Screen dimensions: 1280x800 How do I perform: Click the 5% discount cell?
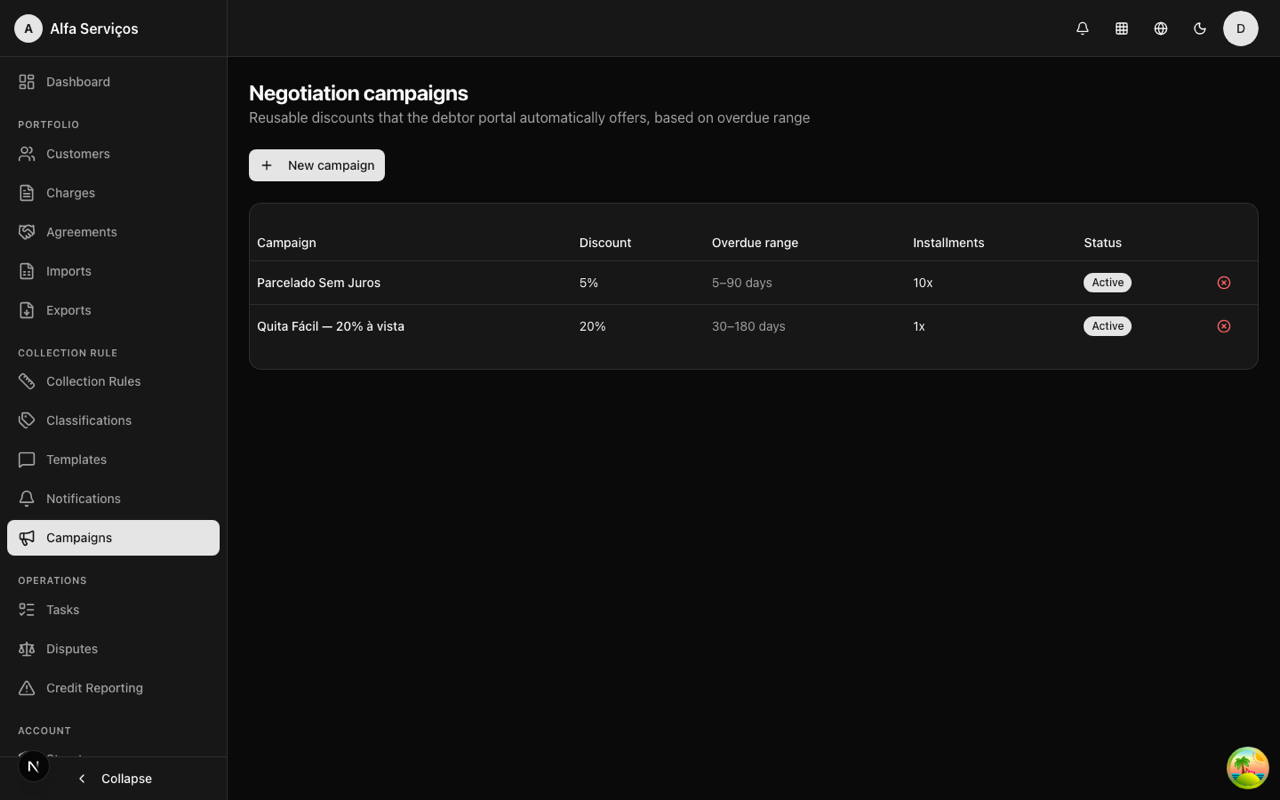(x=589, y=283)
